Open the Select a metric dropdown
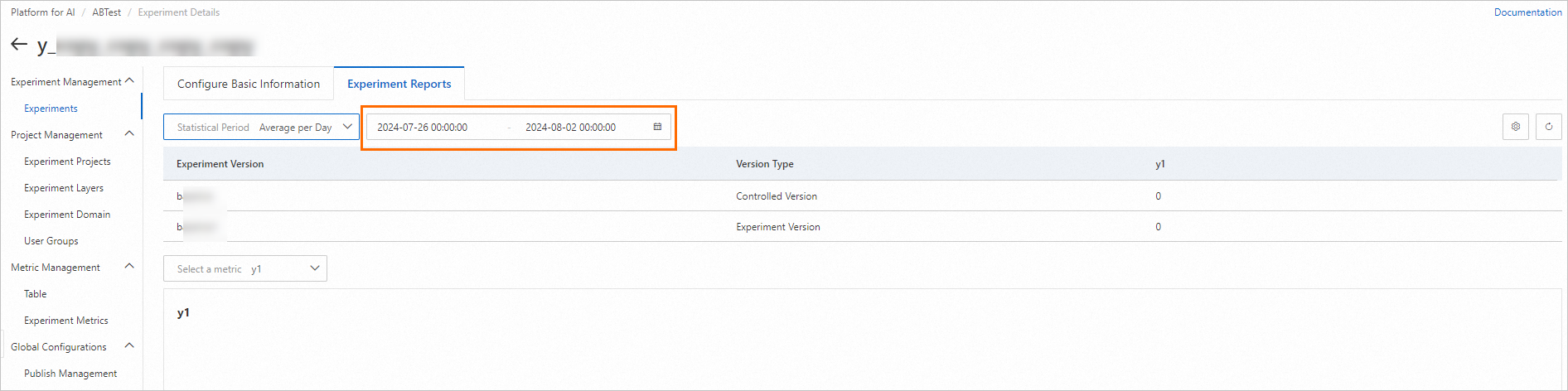The width and height of the screenshot is (1568, 391). point(245,268)
